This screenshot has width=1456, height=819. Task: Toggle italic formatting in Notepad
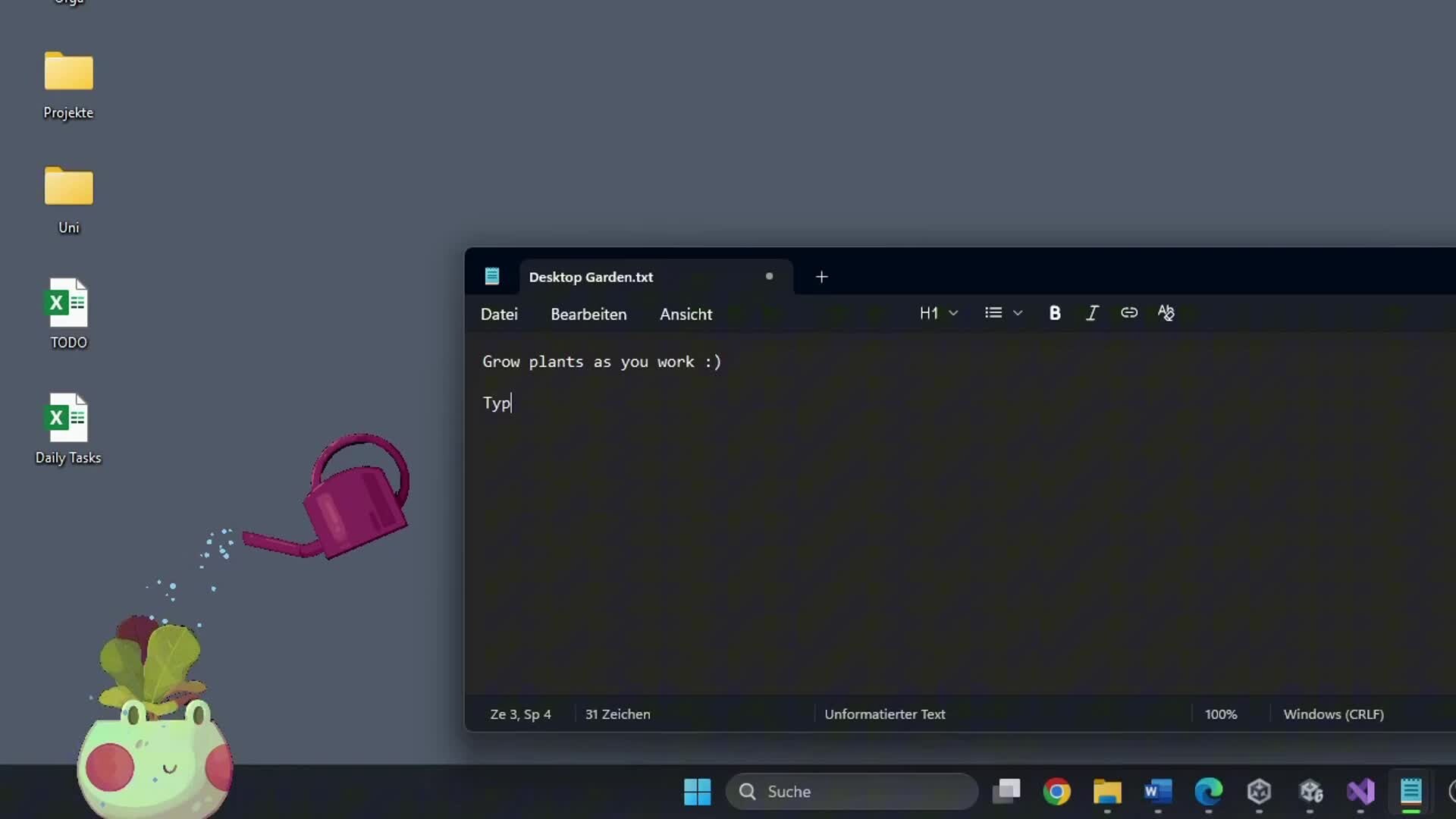pos(1091,313)
